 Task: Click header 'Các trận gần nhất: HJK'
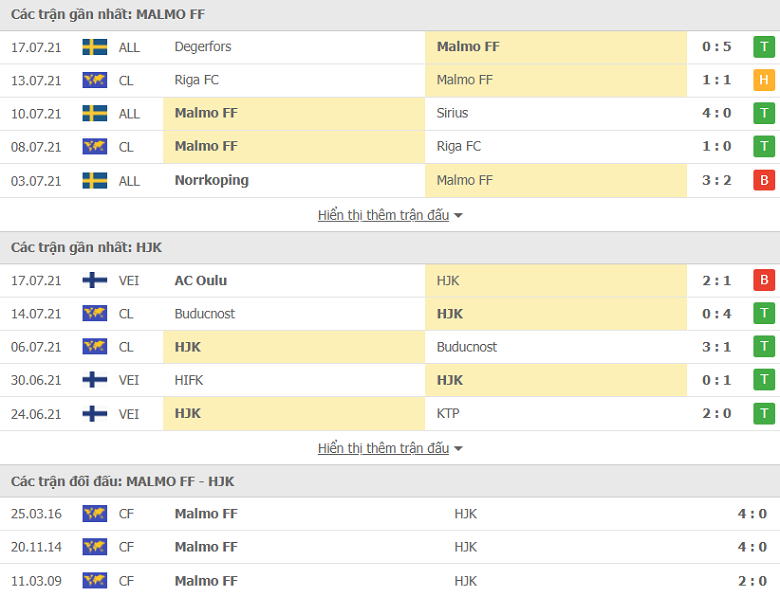pos(86,247)
